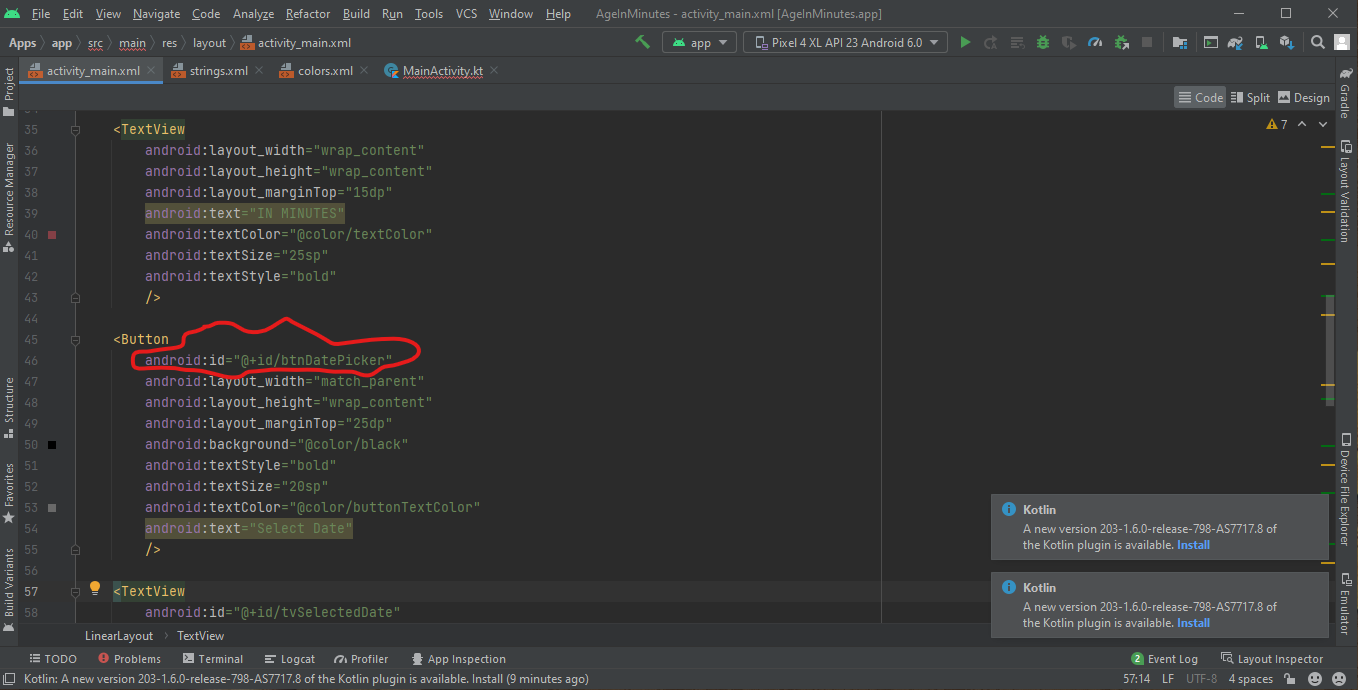
Task: Click activity_main.xml in the navigation bar path
Action: pyautogui.click(x=295, y=43)
